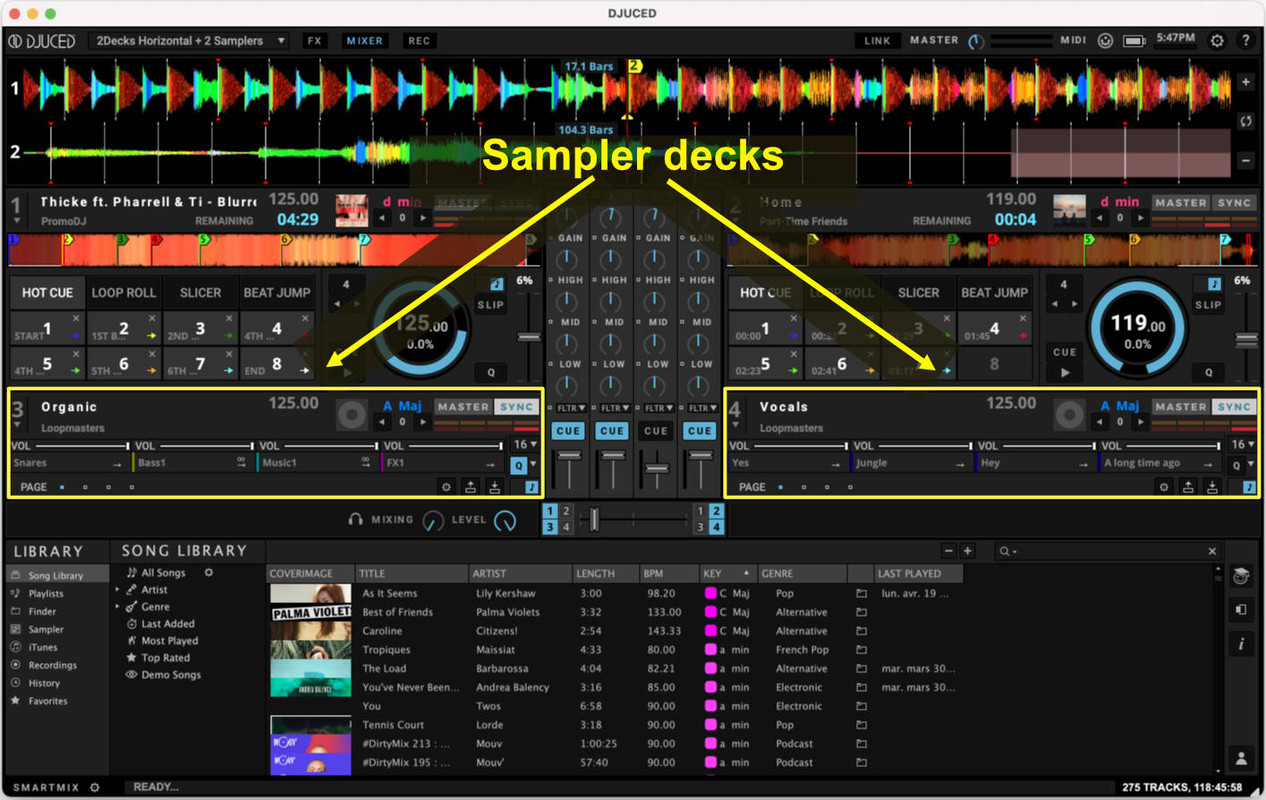This screenshot has height=800, width=1266.
Task: Select the LOOP ROLL tab on deck 1
Action: pos(124,293)
